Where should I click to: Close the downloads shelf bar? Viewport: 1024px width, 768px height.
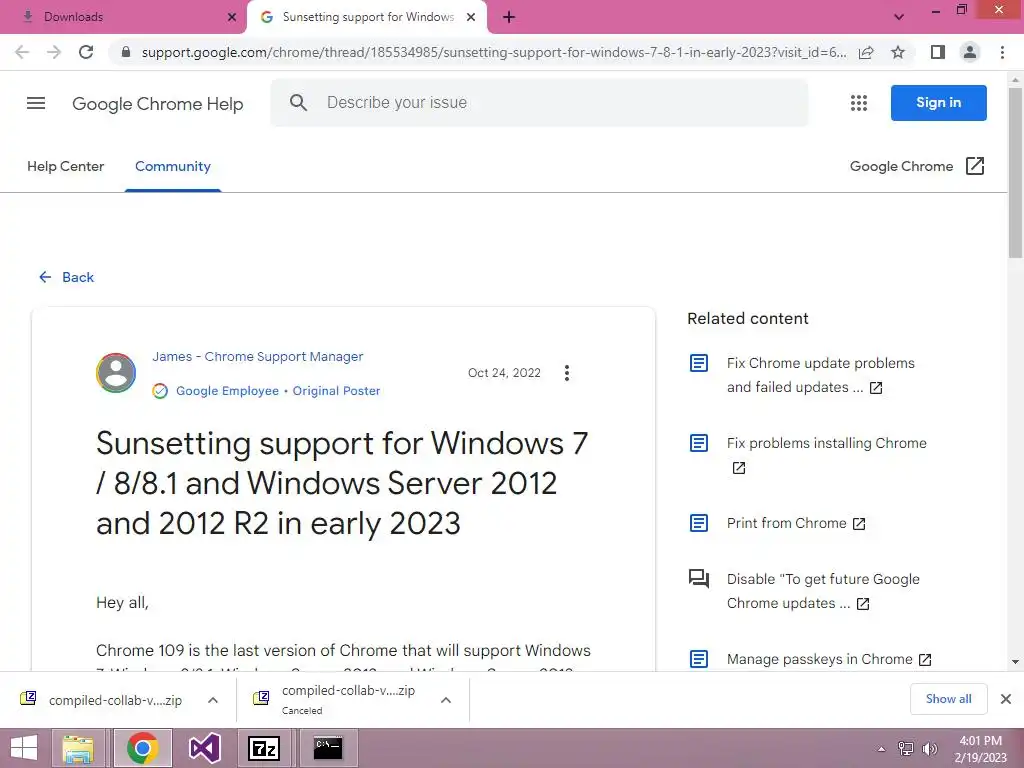point(1006,699)
